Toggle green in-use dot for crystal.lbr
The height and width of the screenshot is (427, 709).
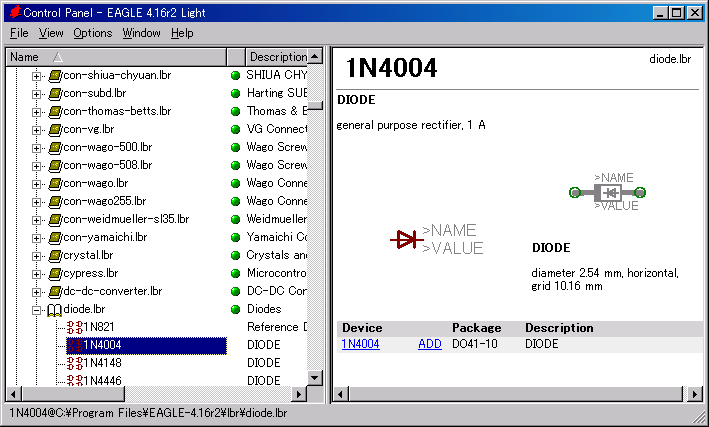click(235, 256)
